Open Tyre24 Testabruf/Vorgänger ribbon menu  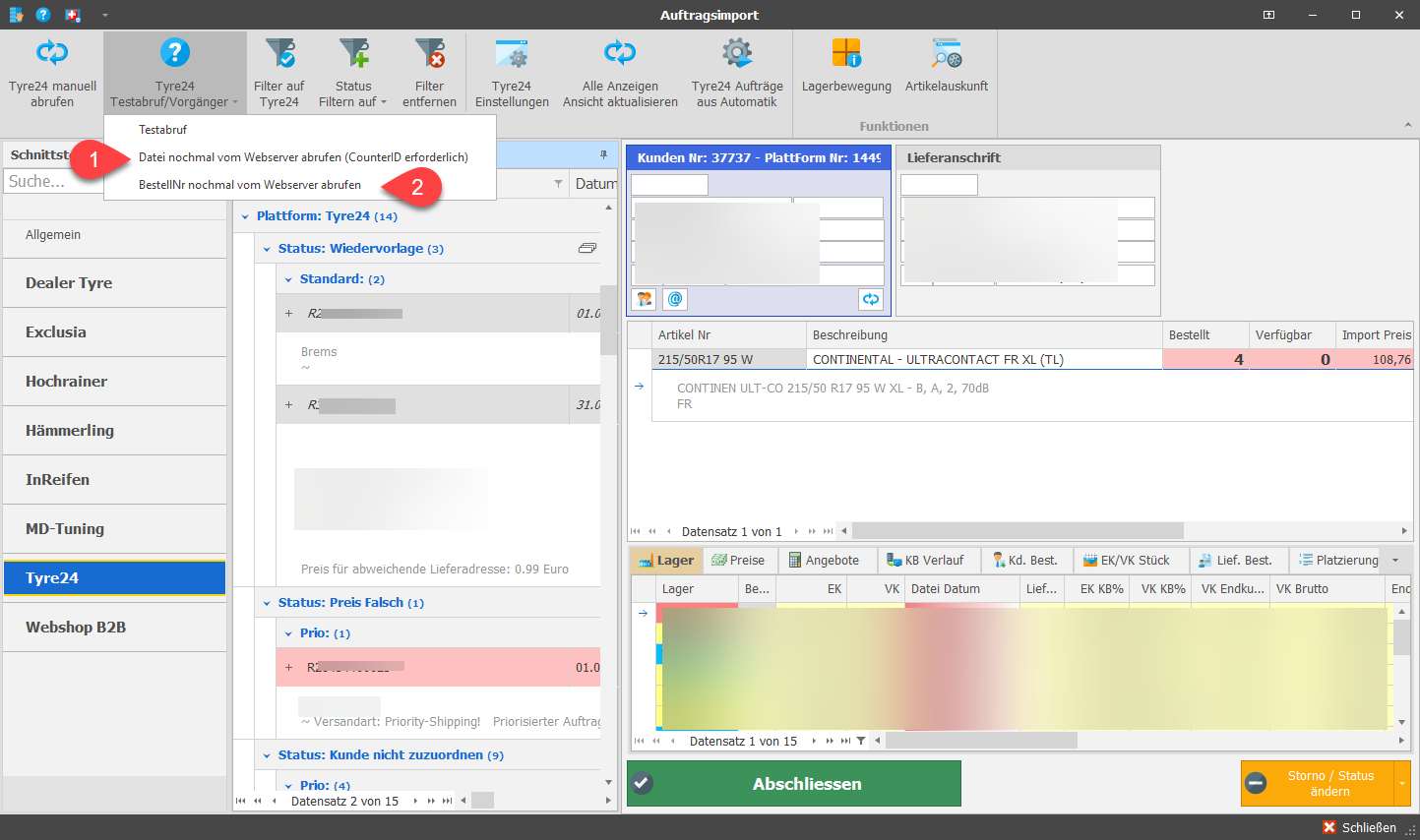coord(174,73)
